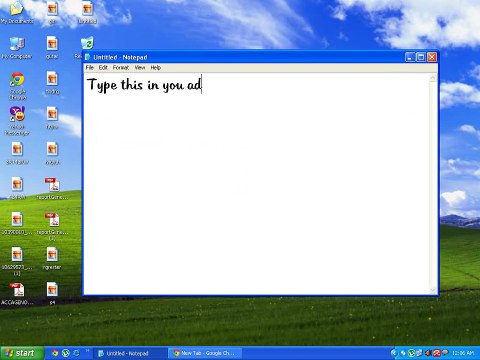Select the guitar file desktop icon
The width and height of the screenshot is (480, 360).
52,47
